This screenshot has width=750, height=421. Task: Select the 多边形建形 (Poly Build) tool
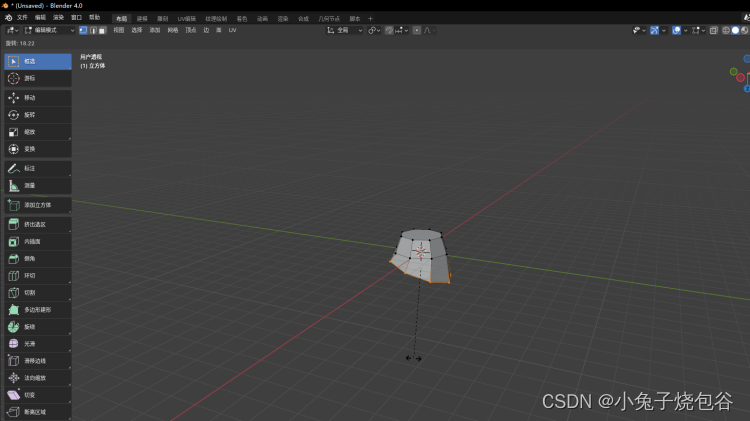click(38, 310)
